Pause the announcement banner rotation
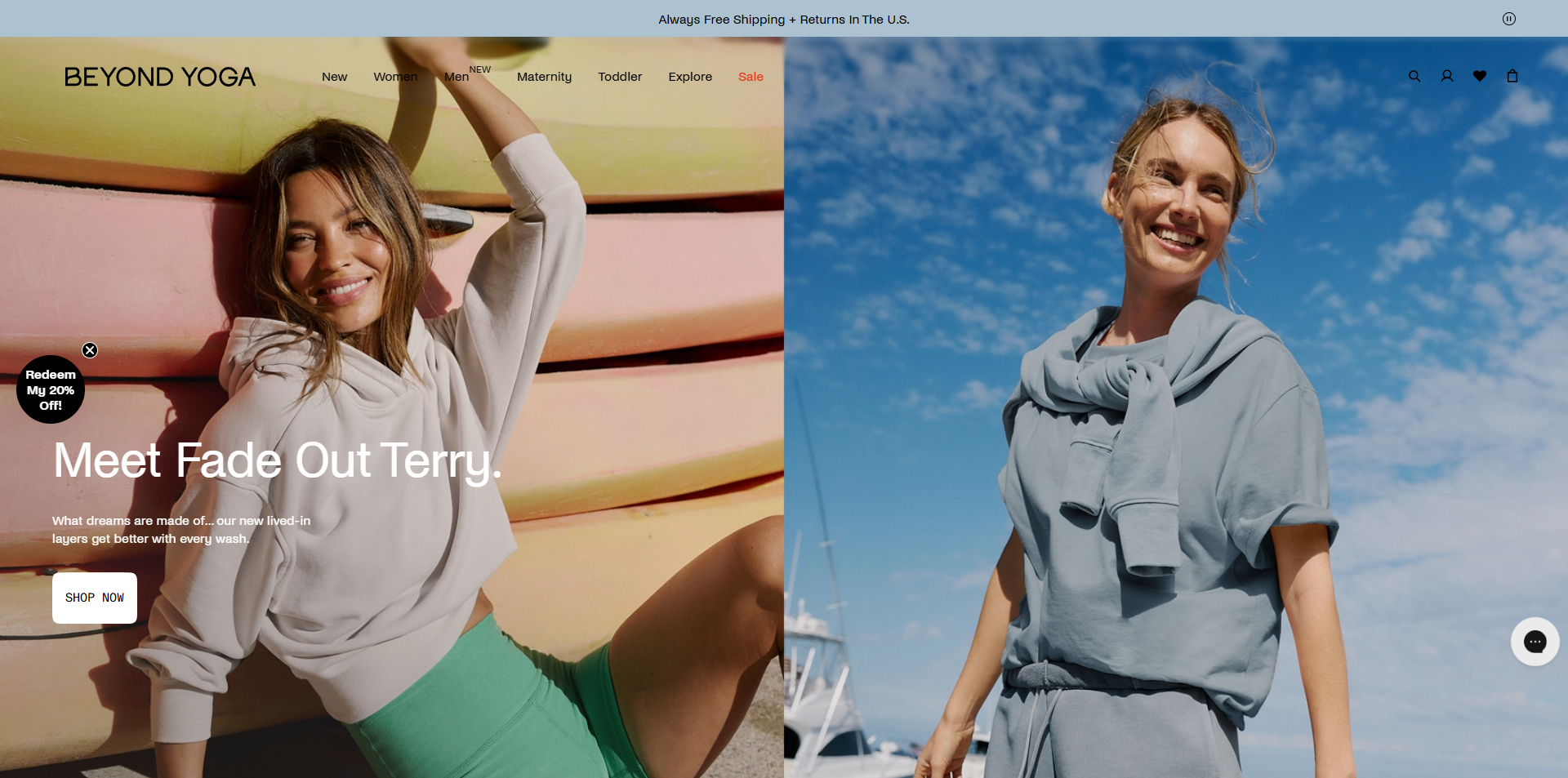 1509,19
